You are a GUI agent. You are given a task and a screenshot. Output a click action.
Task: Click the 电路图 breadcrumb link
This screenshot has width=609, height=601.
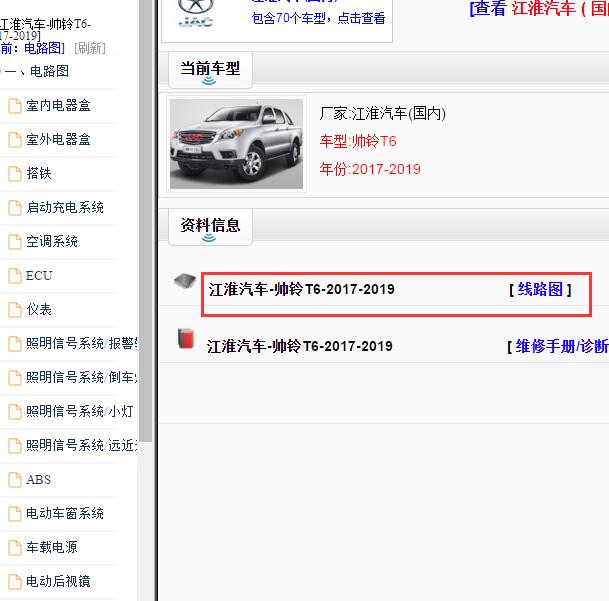pos(42,49)
